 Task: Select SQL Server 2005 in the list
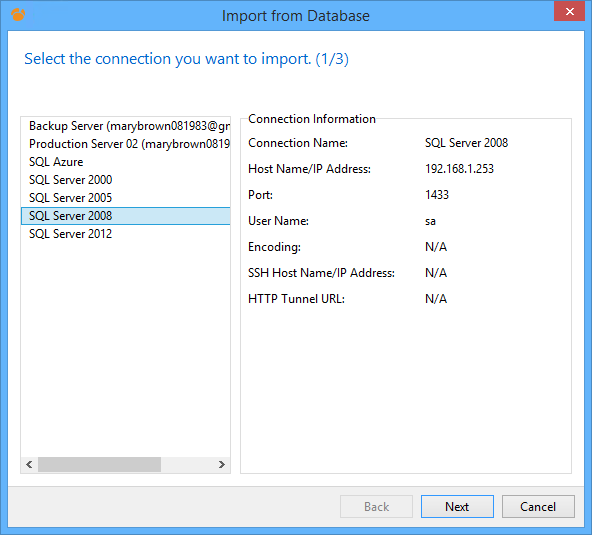click(126, 198)
